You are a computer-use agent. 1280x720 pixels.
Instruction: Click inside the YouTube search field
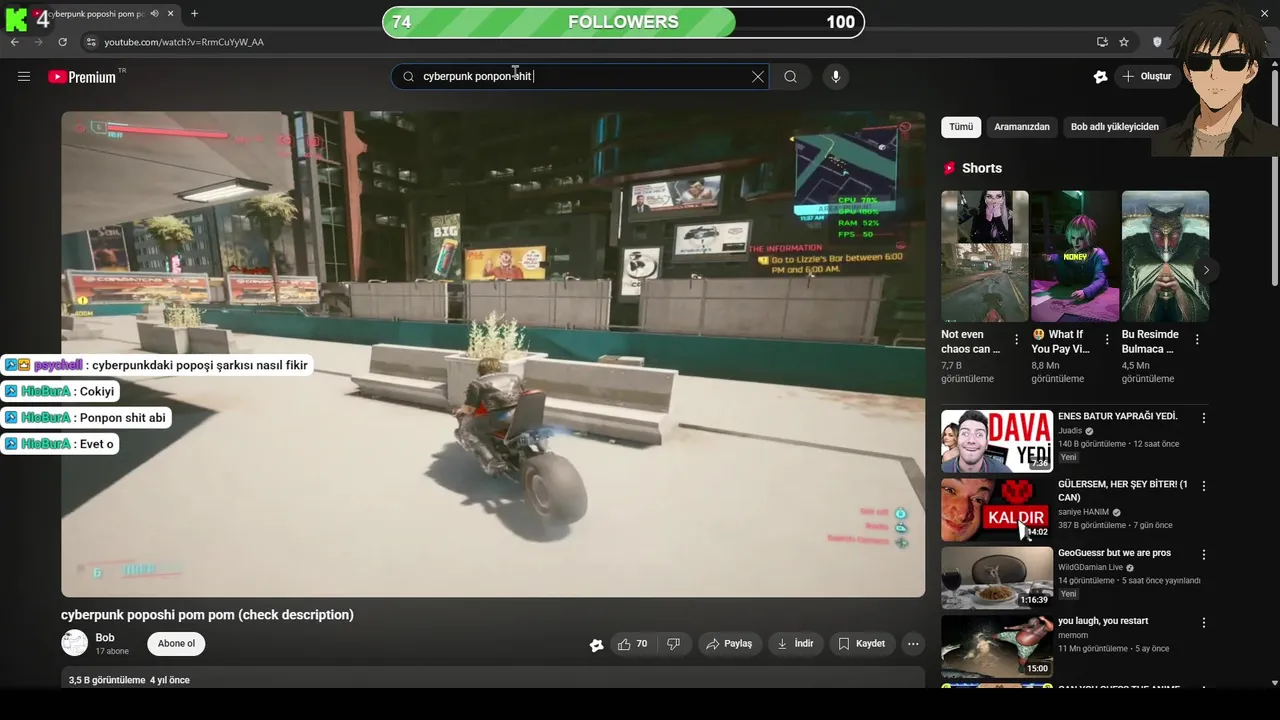(x=580, y=77)
